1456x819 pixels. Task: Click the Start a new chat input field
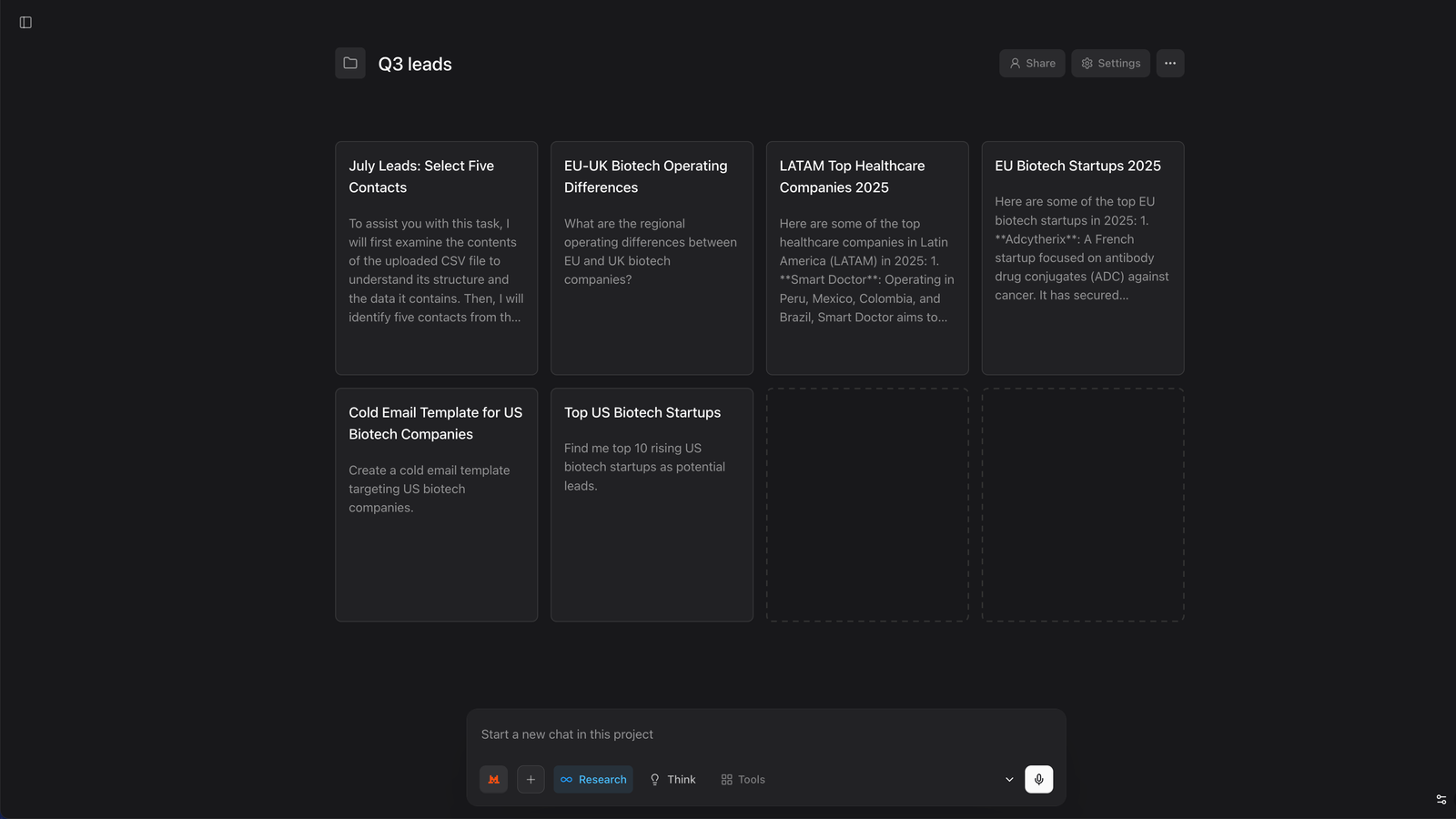[764, 733]
